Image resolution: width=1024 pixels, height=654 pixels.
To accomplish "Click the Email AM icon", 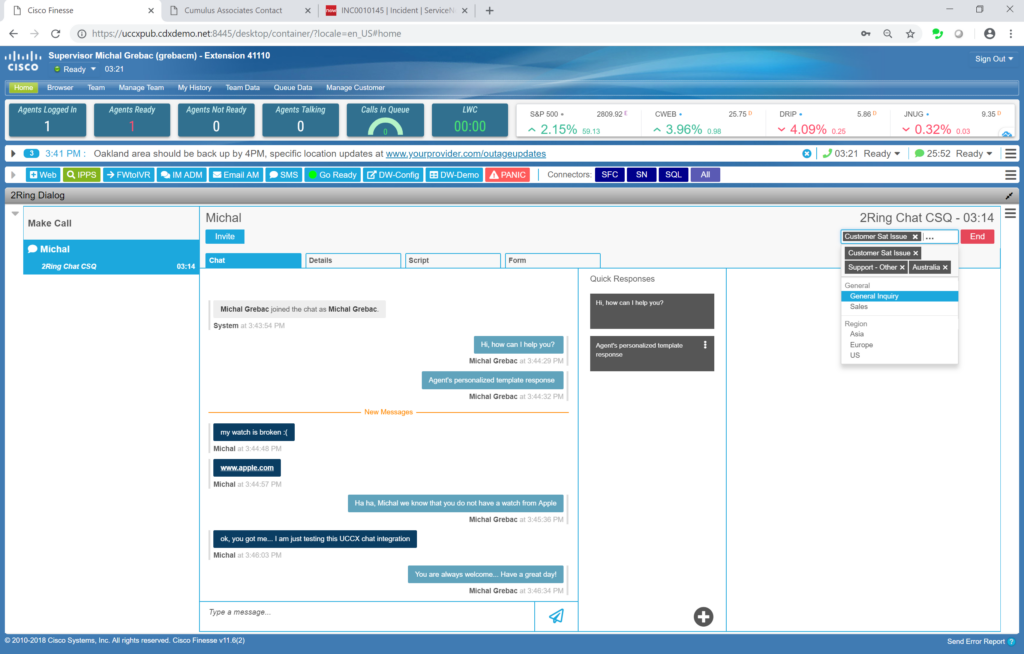I will 236,173.
